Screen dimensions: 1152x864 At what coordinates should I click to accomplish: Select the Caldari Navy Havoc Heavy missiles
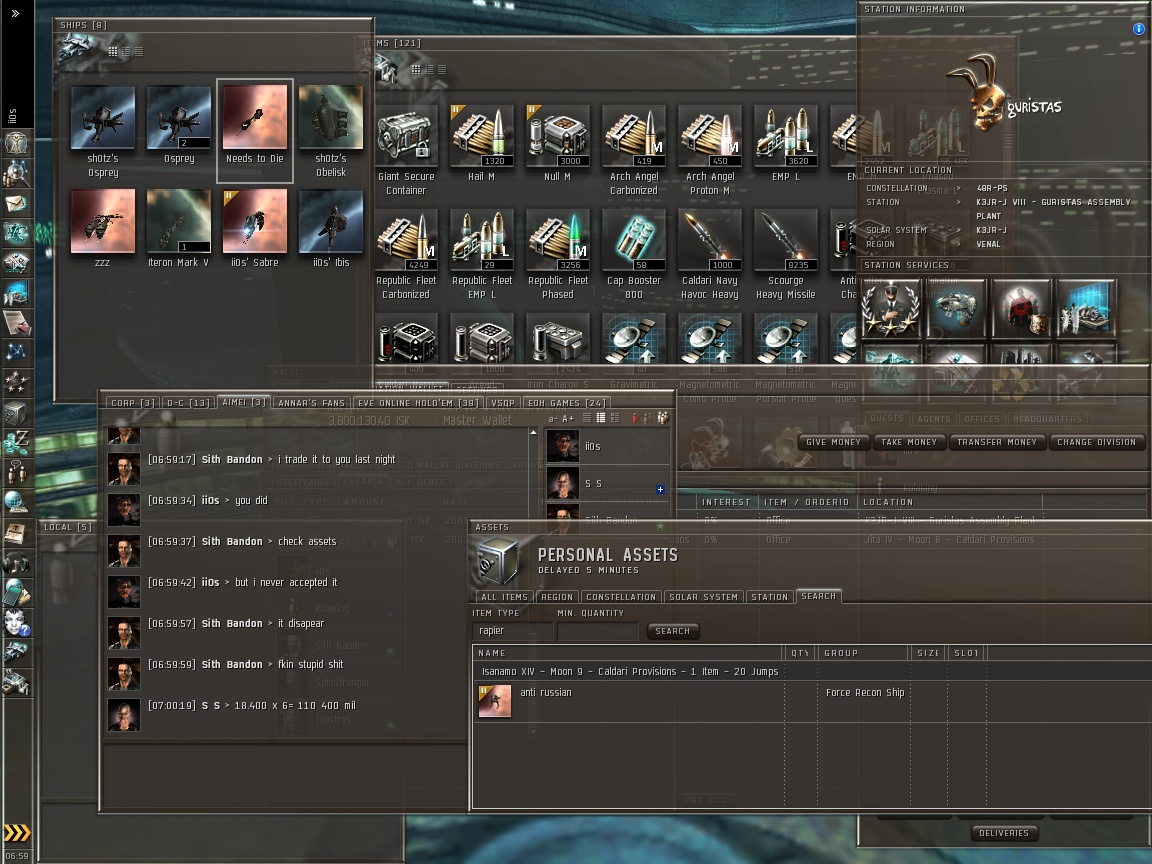point(710,256)
